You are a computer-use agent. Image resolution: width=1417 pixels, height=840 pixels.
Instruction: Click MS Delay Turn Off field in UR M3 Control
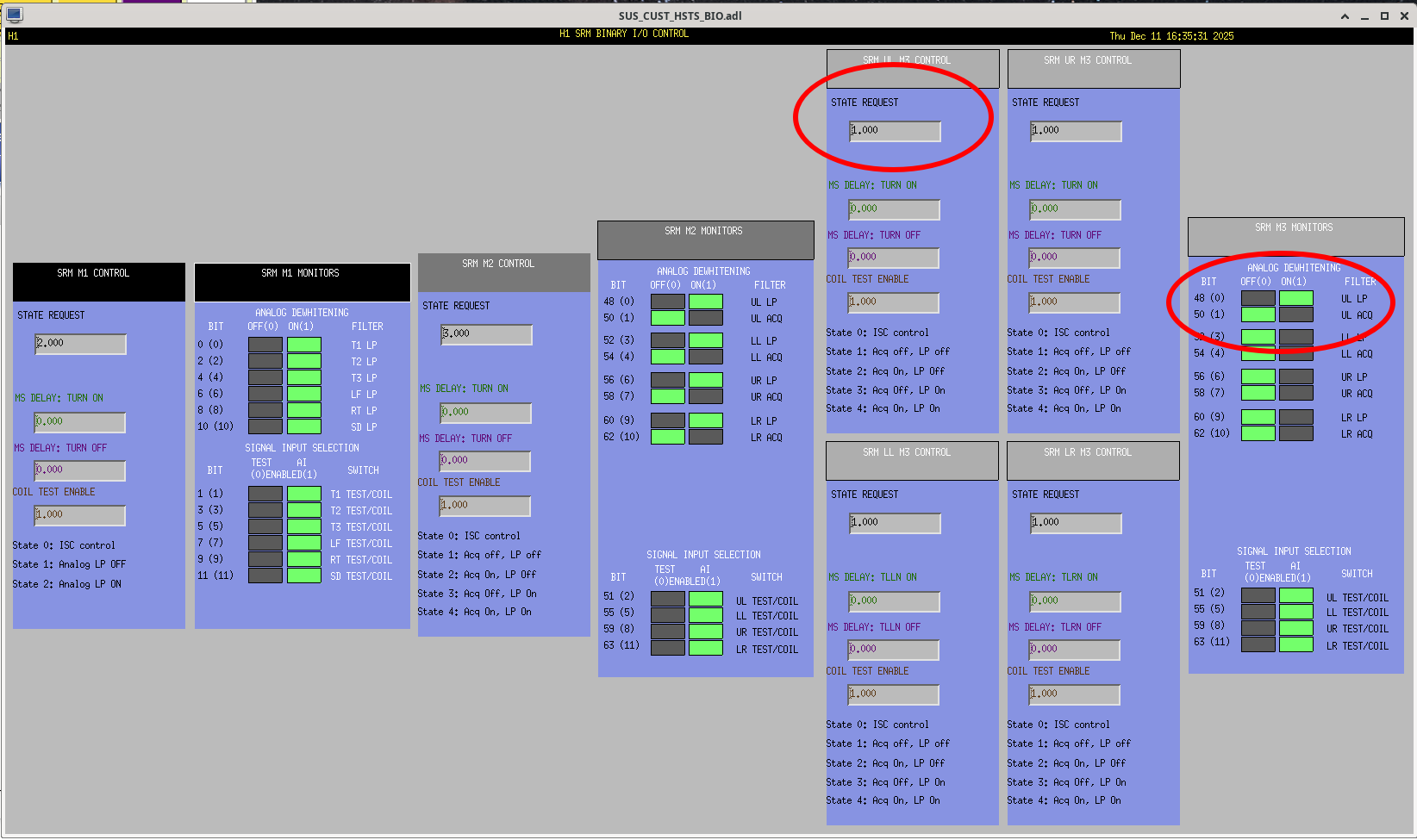[x=1076, y=258]
